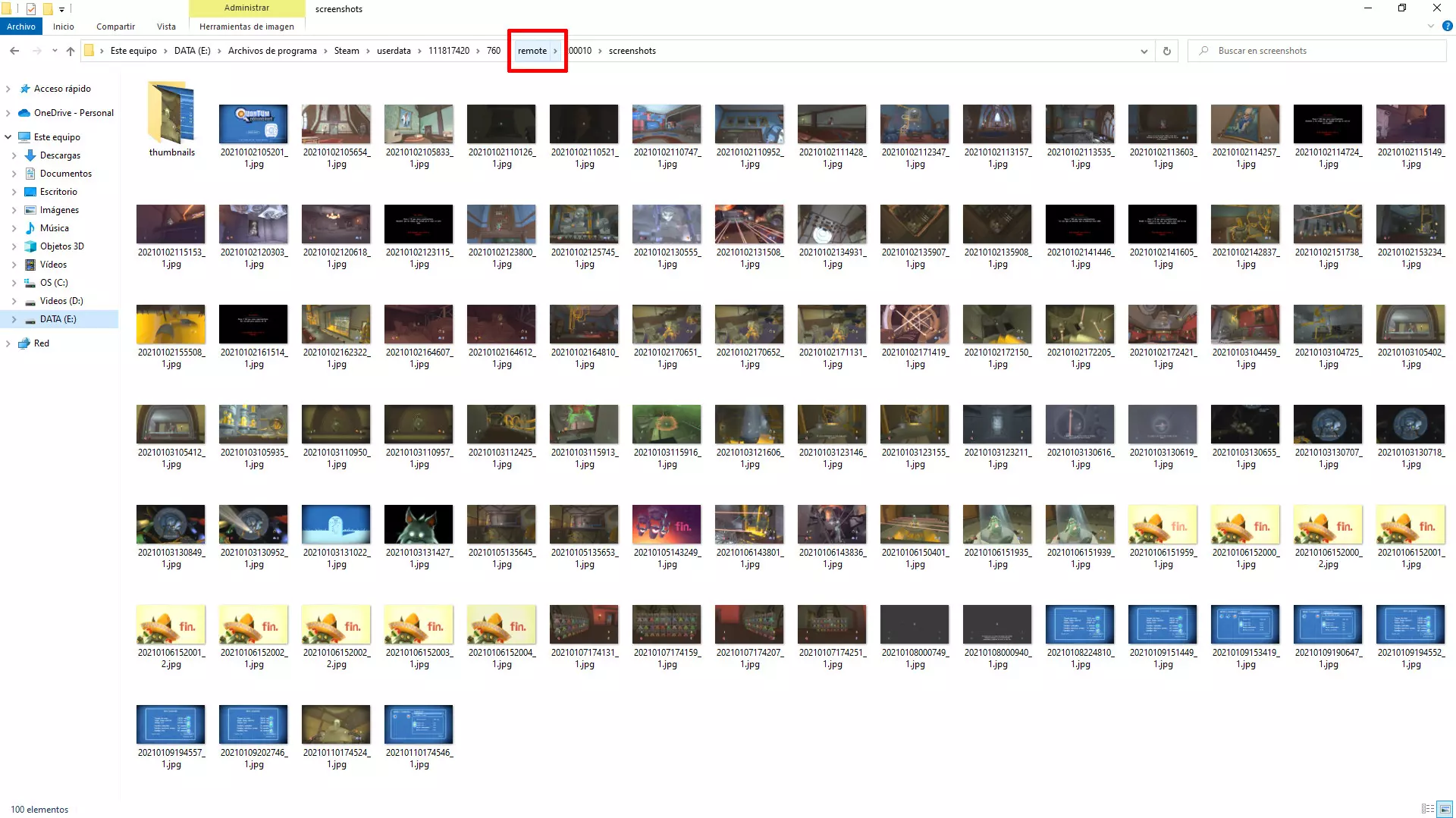1456x818 pixels.
Task: Switch to the Vista ribbon tab
Action: click(x=166, y=27)
